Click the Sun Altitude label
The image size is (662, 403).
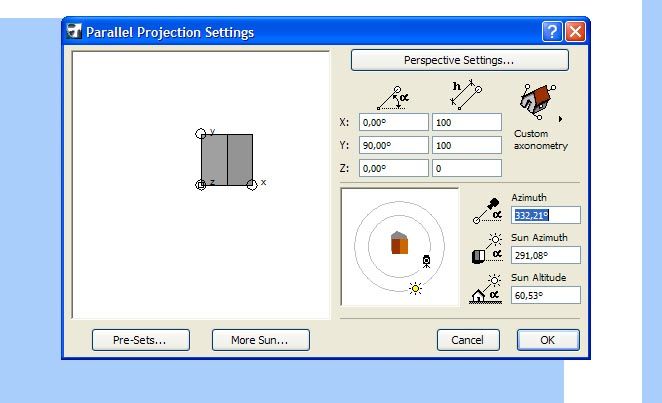(x=539, y=278)
